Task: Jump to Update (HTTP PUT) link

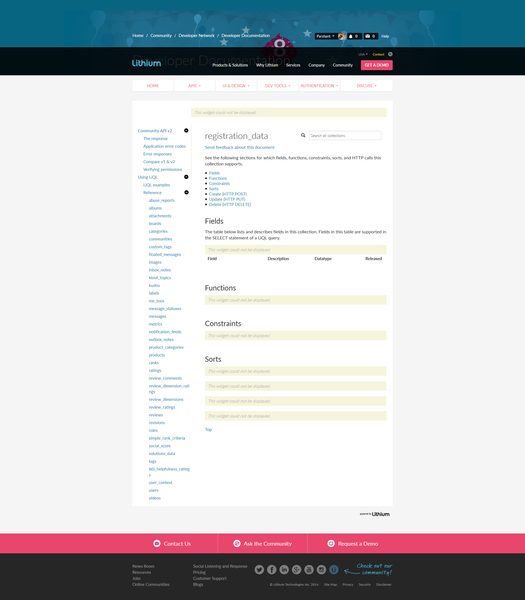Action: pos(227,199)
